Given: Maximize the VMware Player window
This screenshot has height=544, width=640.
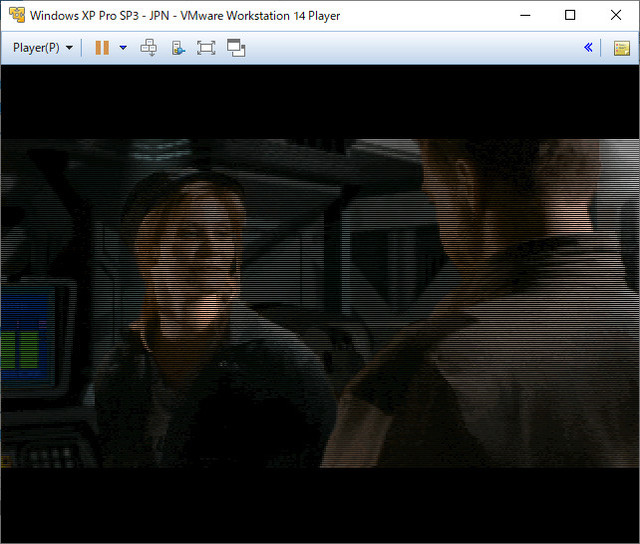Looking at the screenshot, I should coord(570,15).
